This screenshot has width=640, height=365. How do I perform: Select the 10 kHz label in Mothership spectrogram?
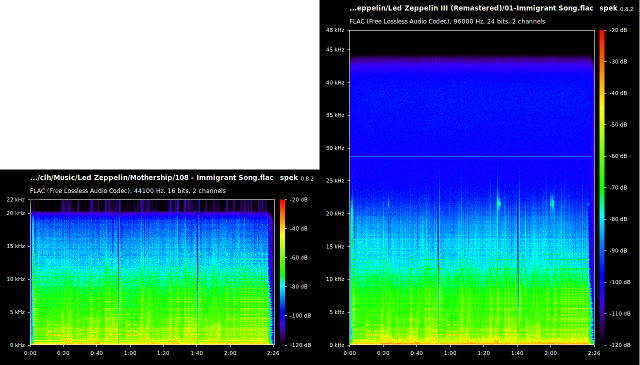[x=16, y=279]
